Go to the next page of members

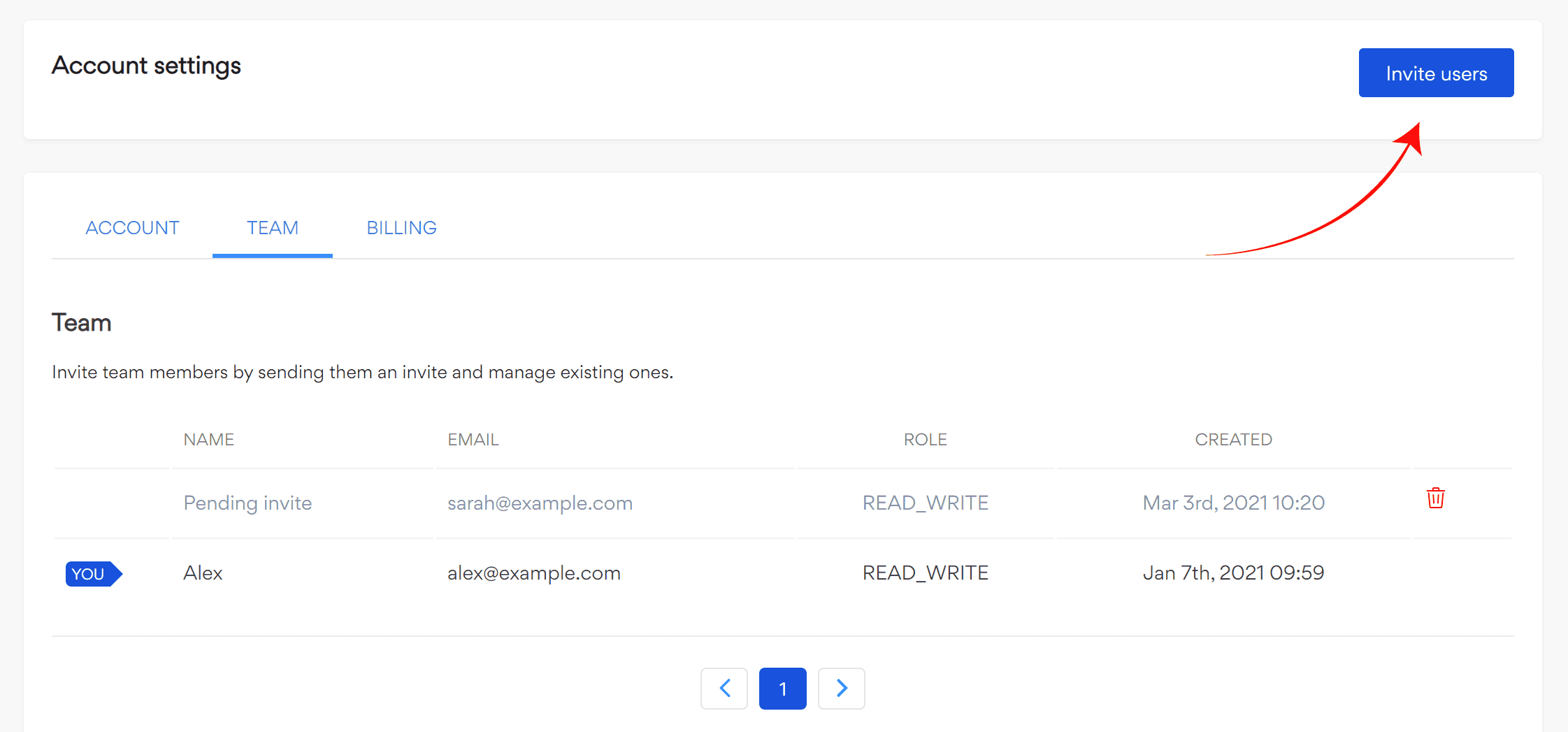[x=841, y=689]
